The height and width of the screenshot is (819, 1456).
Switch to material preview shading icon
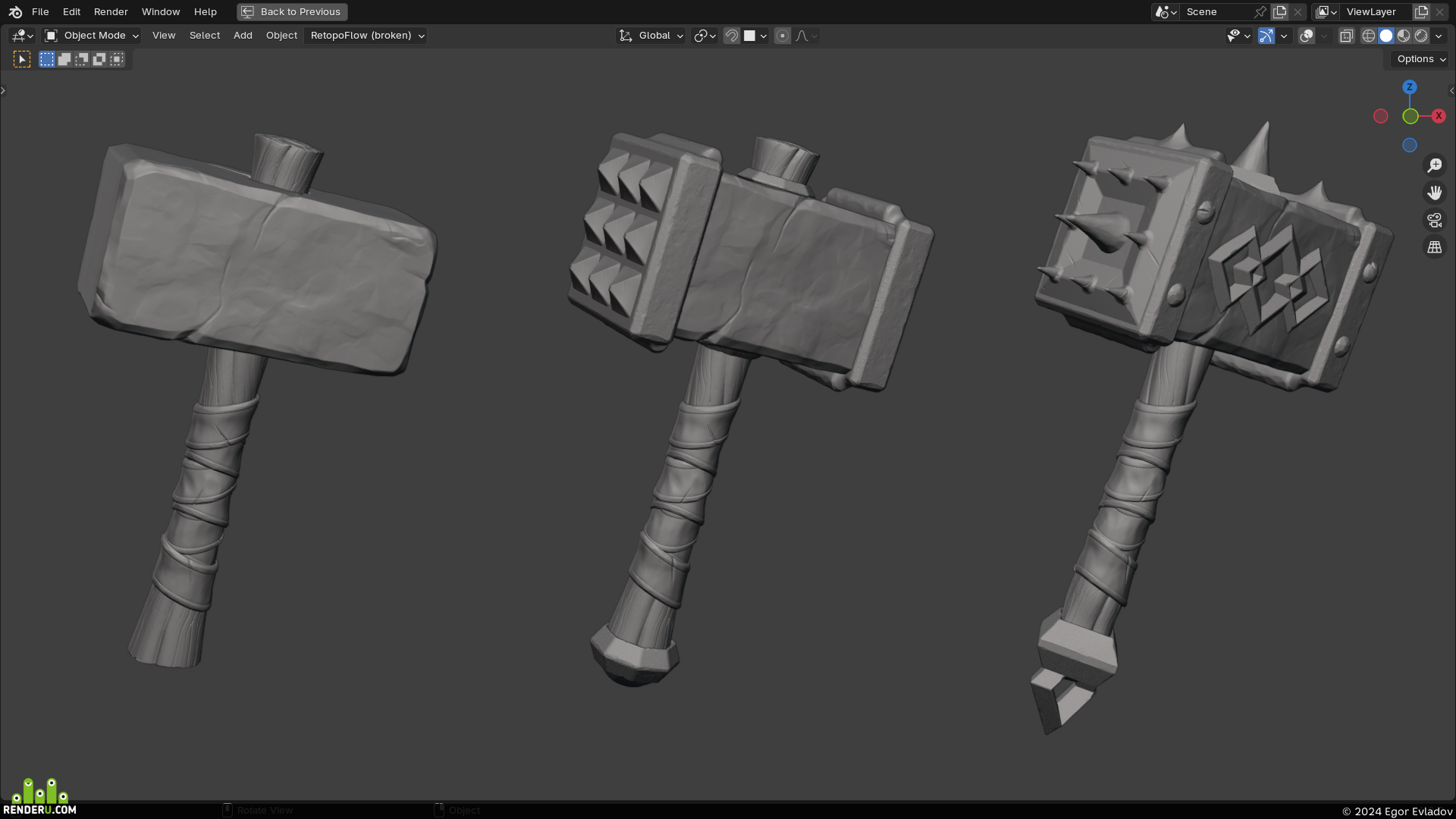(1404, 36)
